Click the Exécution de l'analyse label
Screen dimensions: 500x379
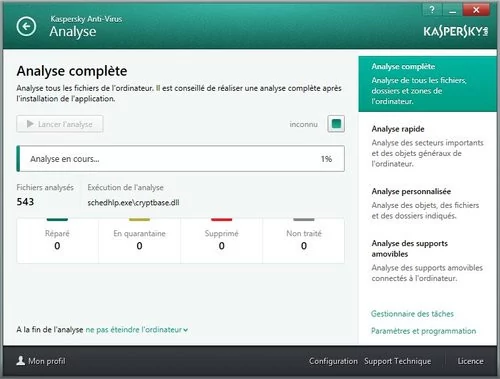pyautogui.click(x=125, y=187)
